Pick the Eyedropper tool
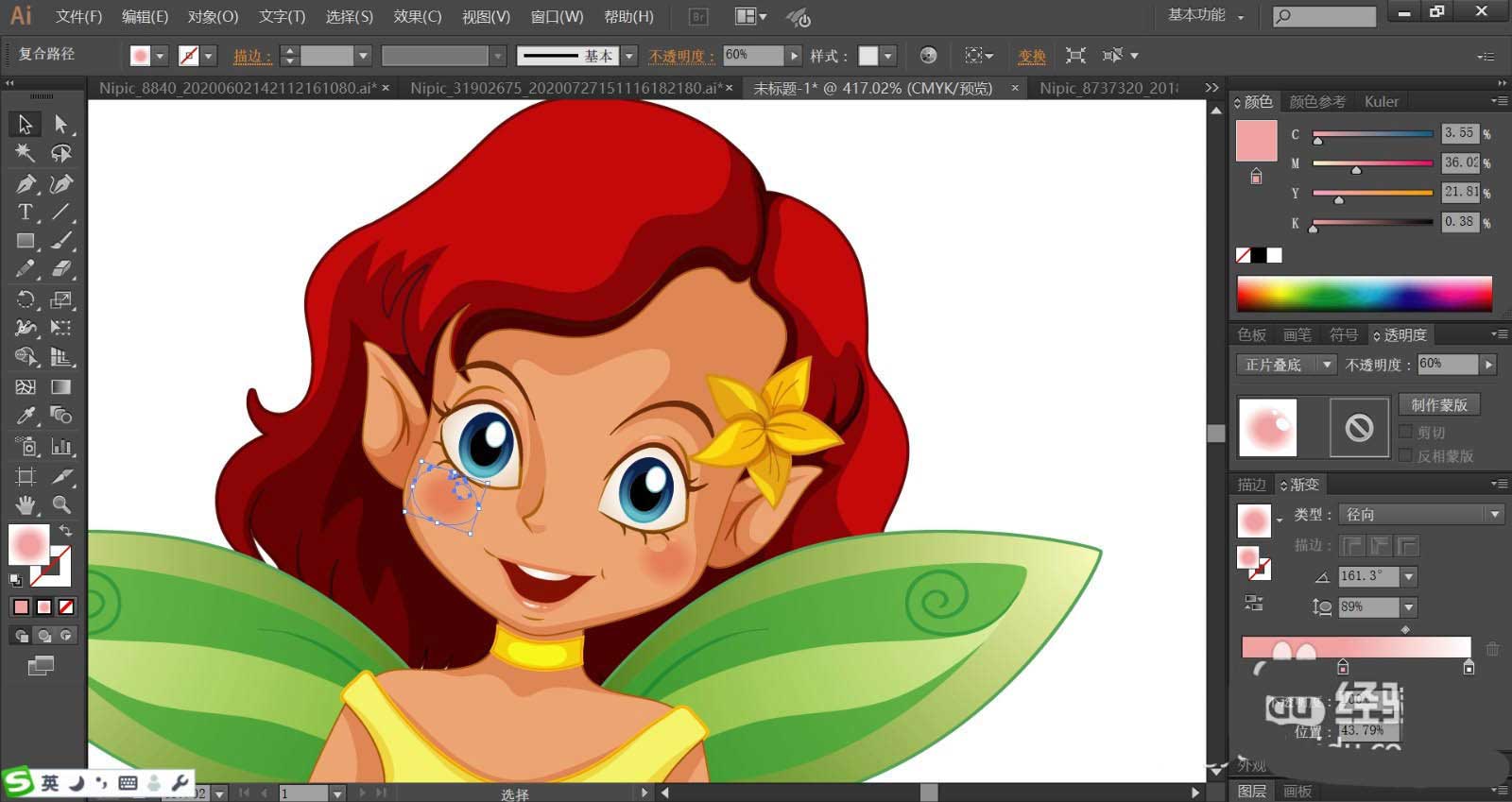Viewport: 1512px width, 802px height. tap(26, 416)
